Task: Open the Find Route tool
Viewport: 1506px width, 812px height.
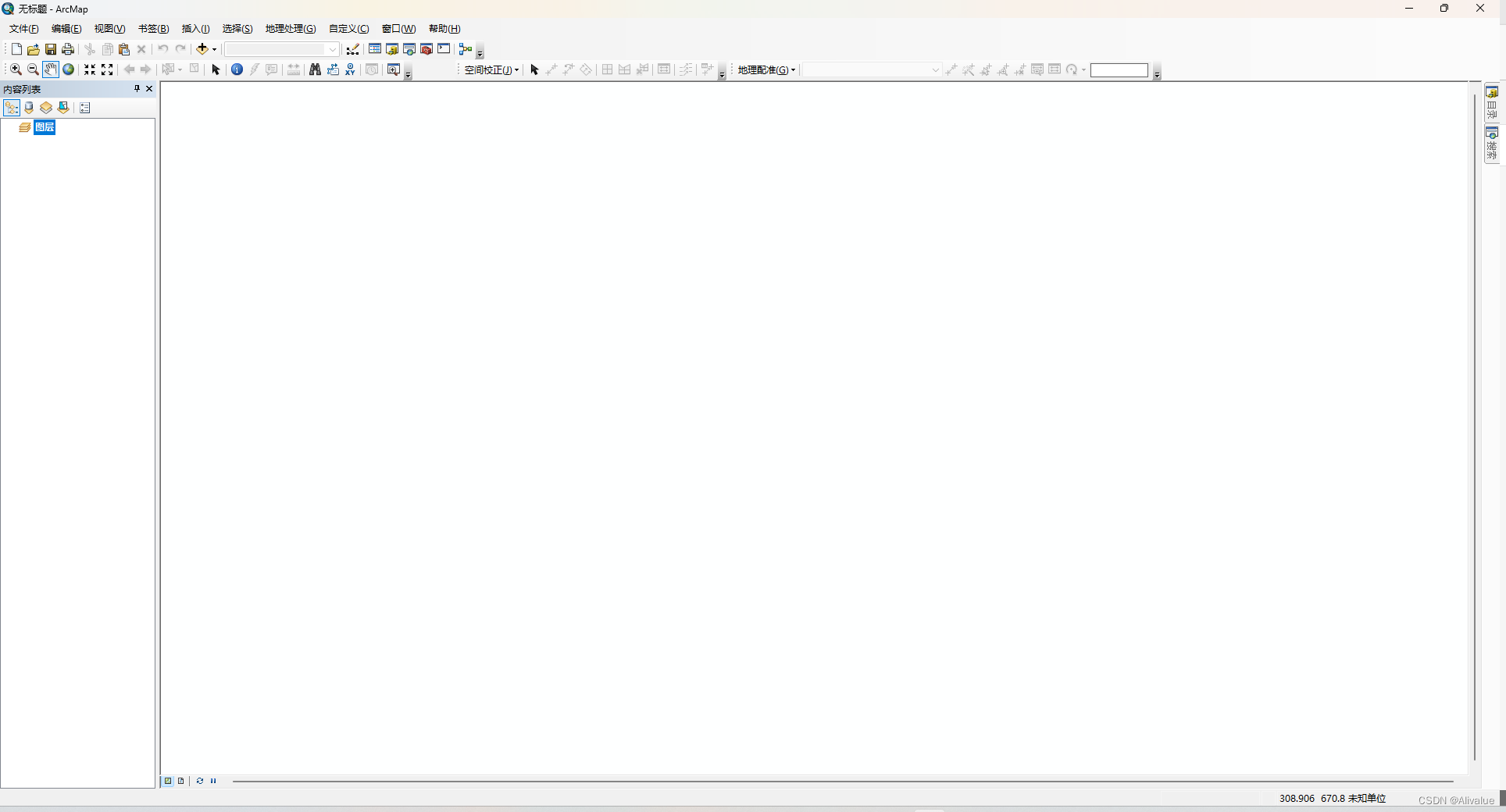Action: [x=333, y=69]
